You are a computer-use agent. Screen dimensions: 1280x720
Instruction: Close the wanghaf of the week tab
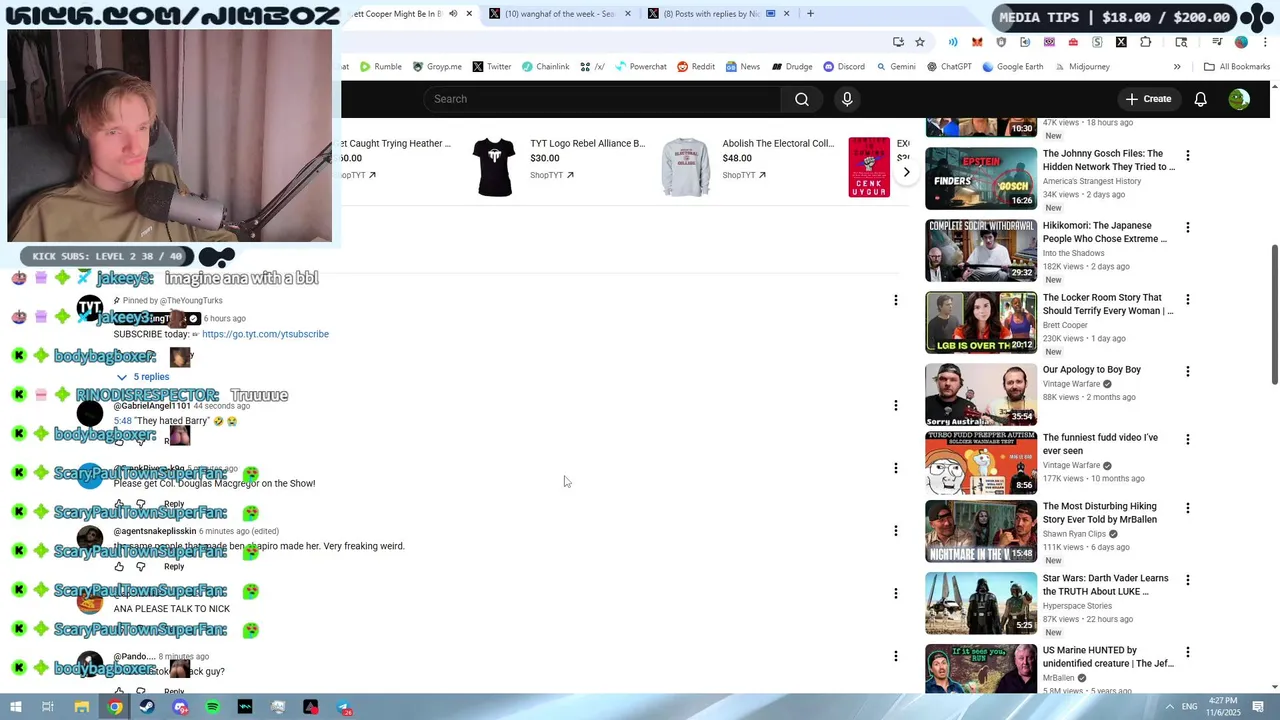tap(628, 14)
